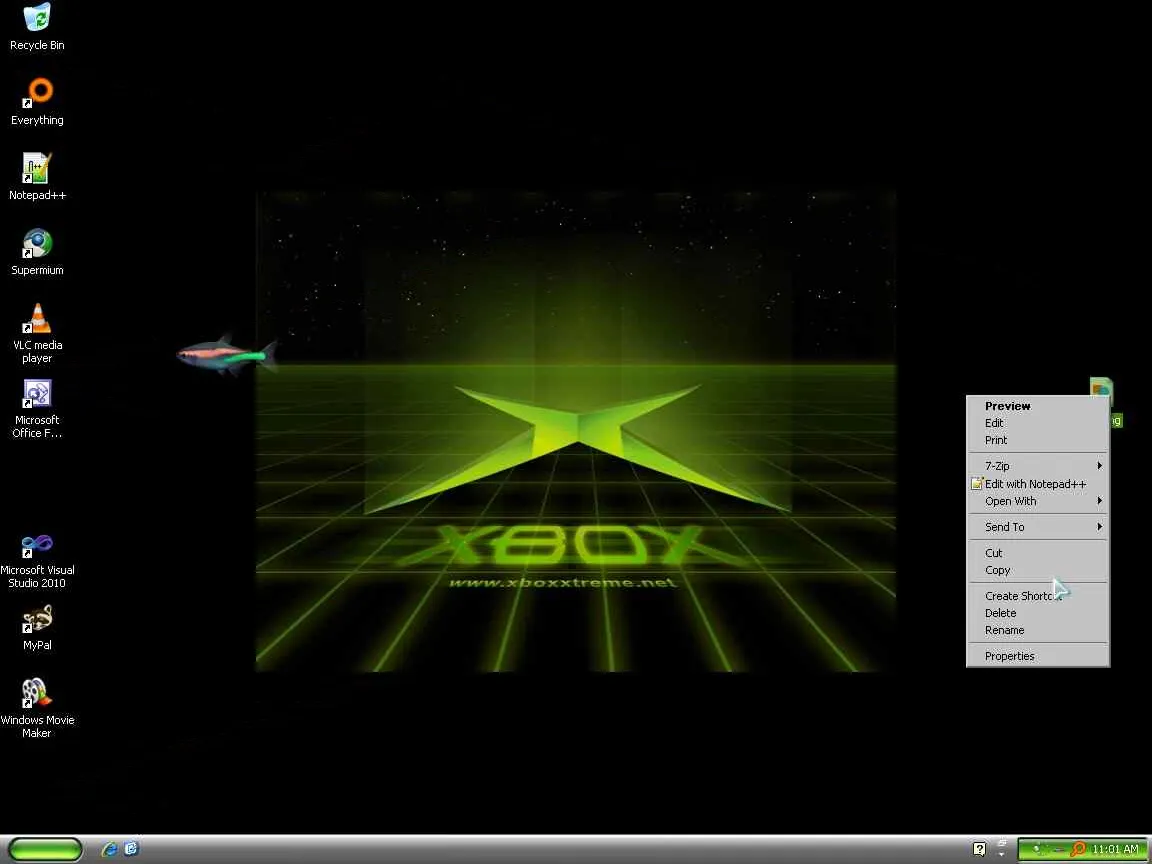Viewport: 1152px width, 864px height.
Task: Open Properties from the context menu
Action: click(1037, 656)
